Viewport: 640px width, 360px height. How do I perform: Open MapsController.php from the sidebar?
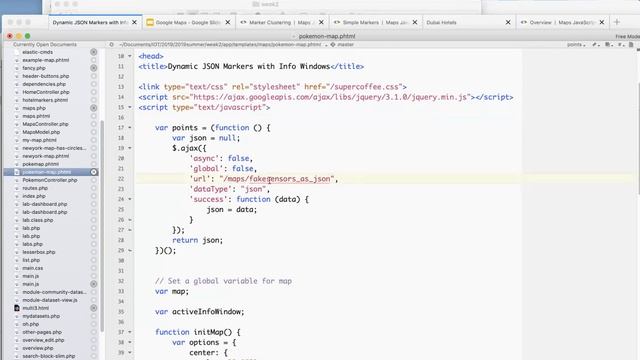tap(45, 124)
